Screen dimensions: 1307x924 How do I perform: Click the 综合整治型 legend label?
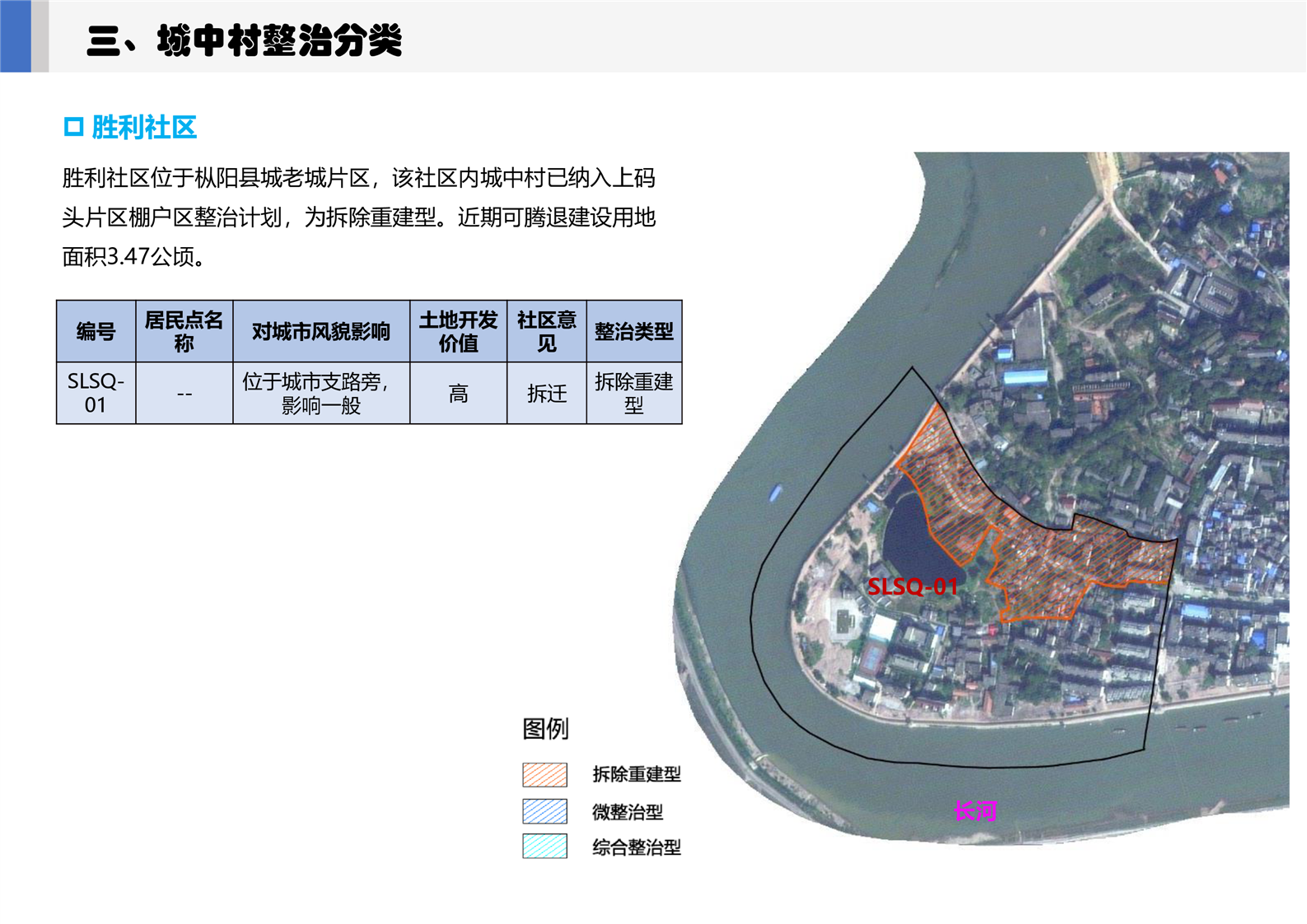pos(637,847)
